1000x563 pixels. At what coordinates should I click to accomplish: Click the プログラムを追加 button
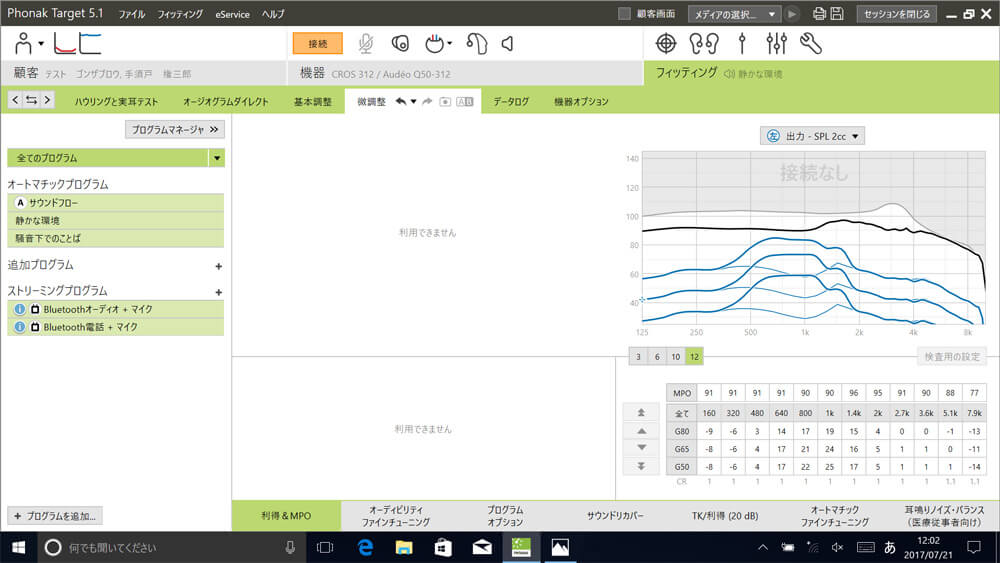[x=55, y=516]
